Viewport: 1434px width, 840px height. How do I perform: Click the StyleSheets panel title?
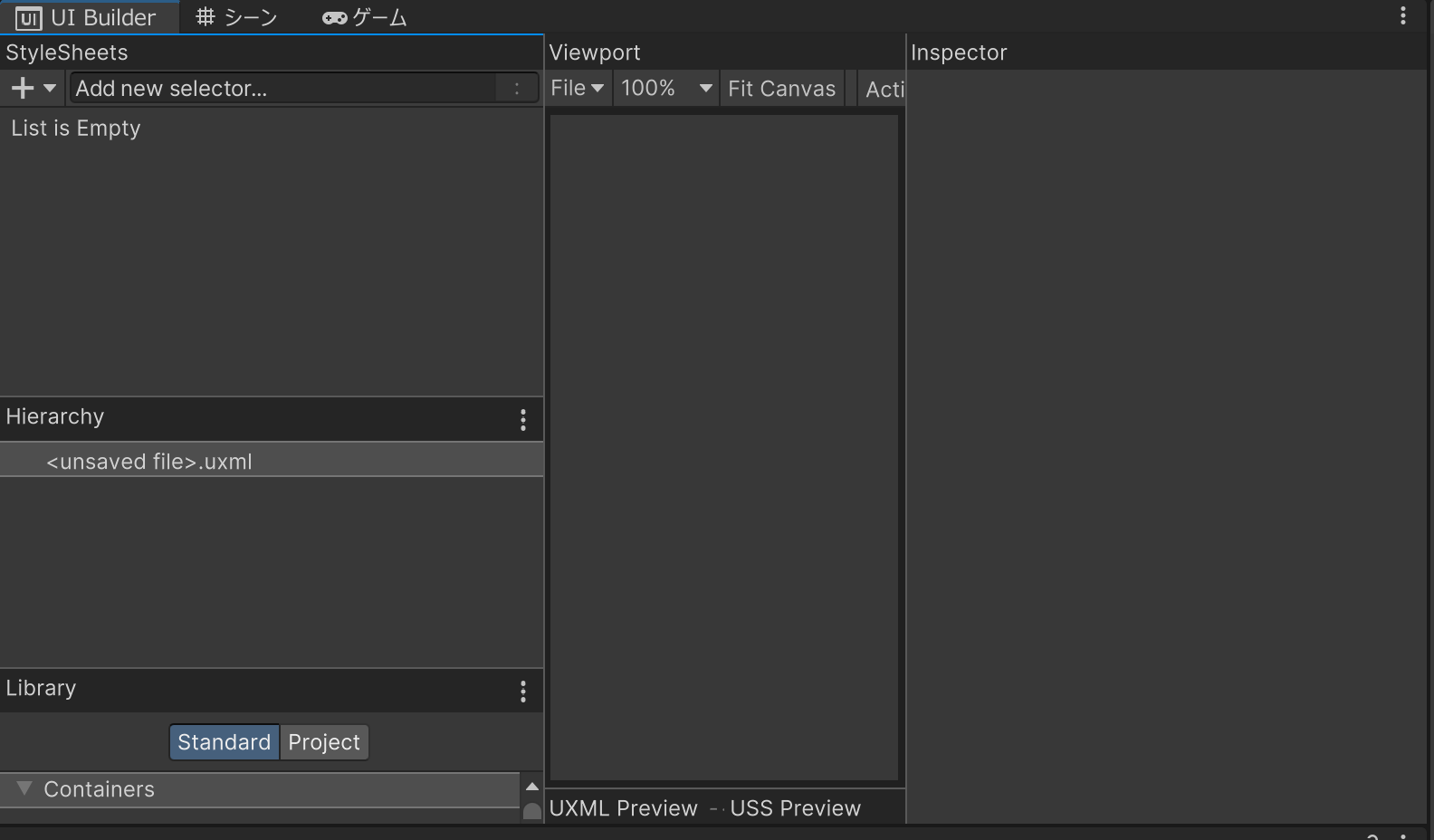coord(67,52)
